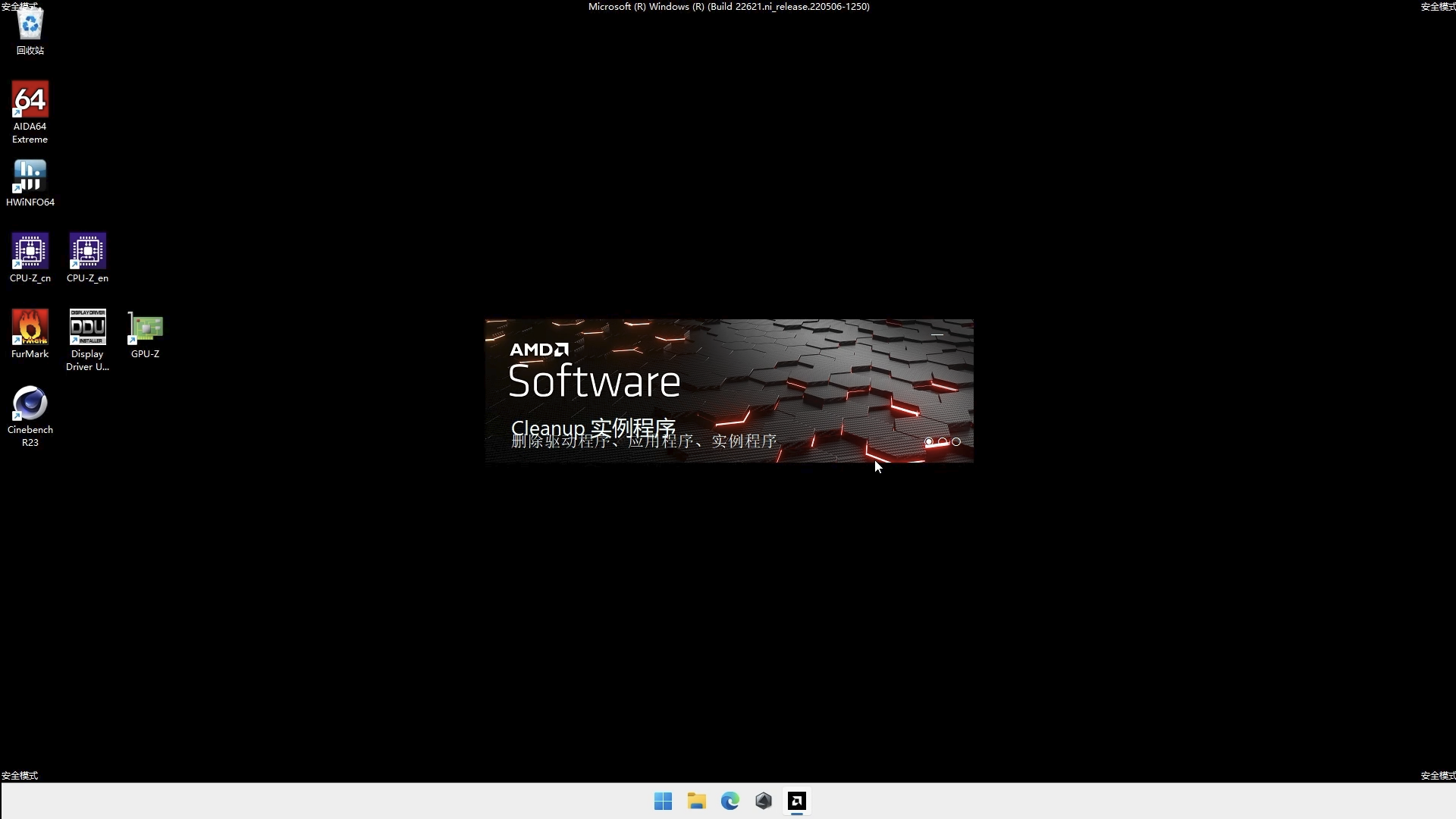Open the Windows Start menu
Viewport: 1456px width, 819px height.
coord(663,800)
